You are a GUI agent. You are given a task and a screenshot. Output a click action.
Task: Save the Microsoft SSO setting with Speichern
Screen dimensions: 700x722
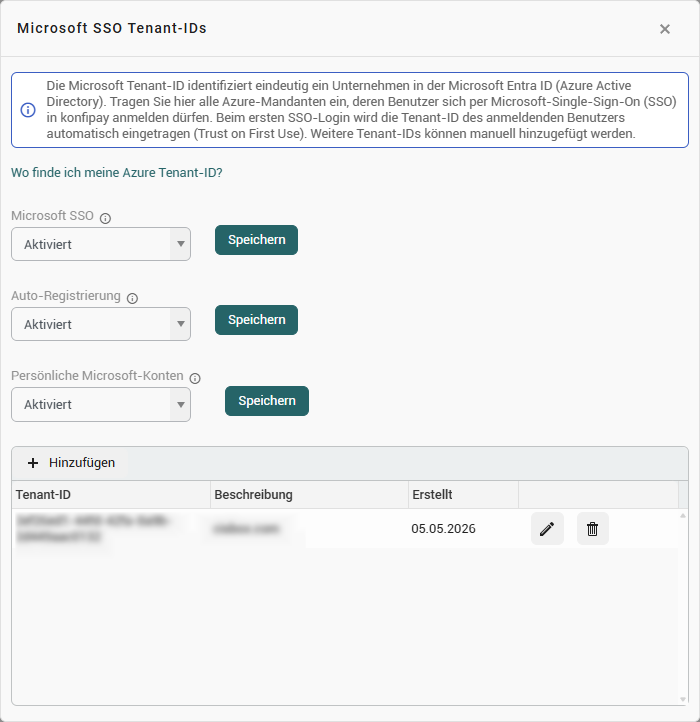(x=257, y=240)
